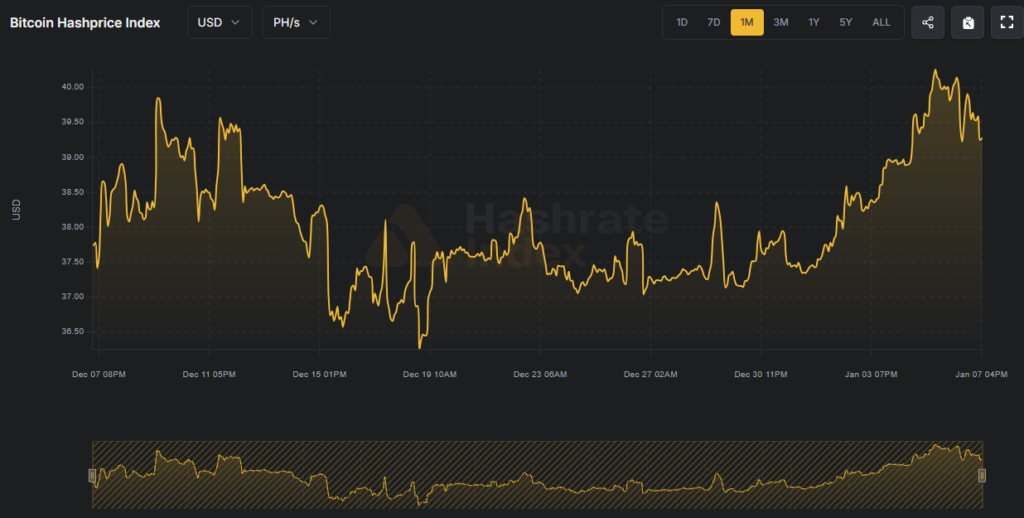Click the Jan 03 07PM axis label
The image size is (1024, 518).
872,374
